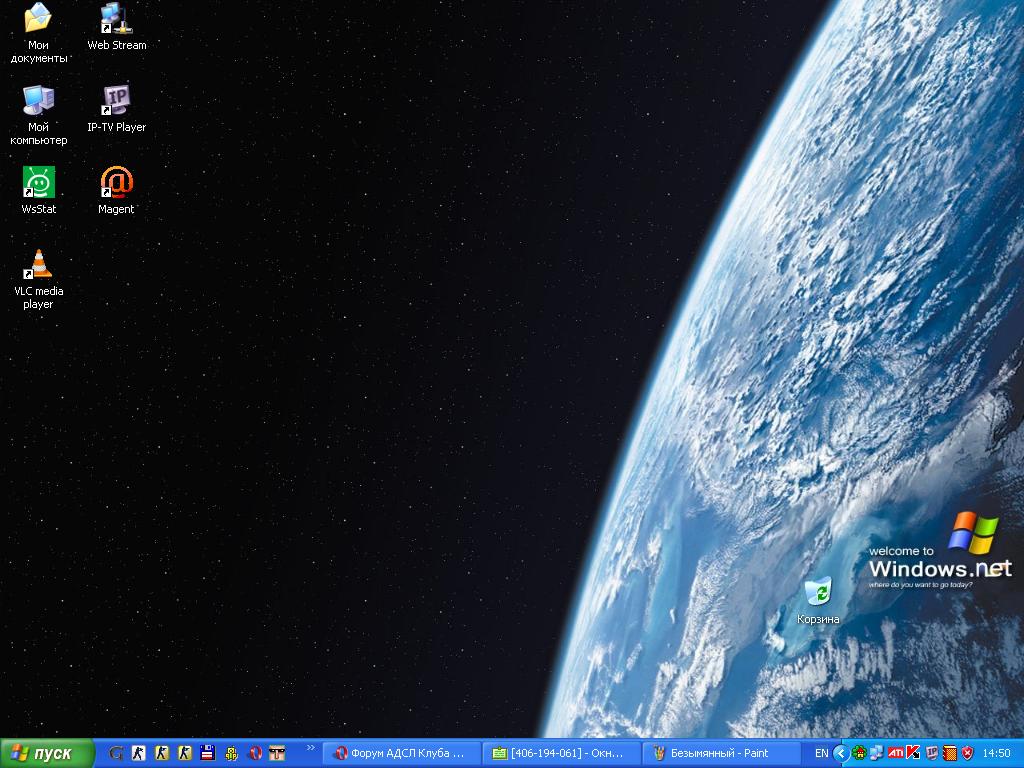Select the WsStat desktop icon

[x=38, y=183]
